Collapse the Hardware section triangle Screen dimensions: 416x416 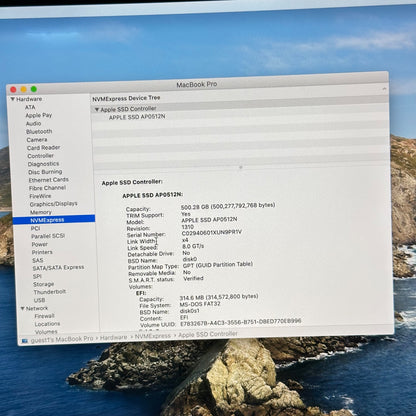point(12,99)
